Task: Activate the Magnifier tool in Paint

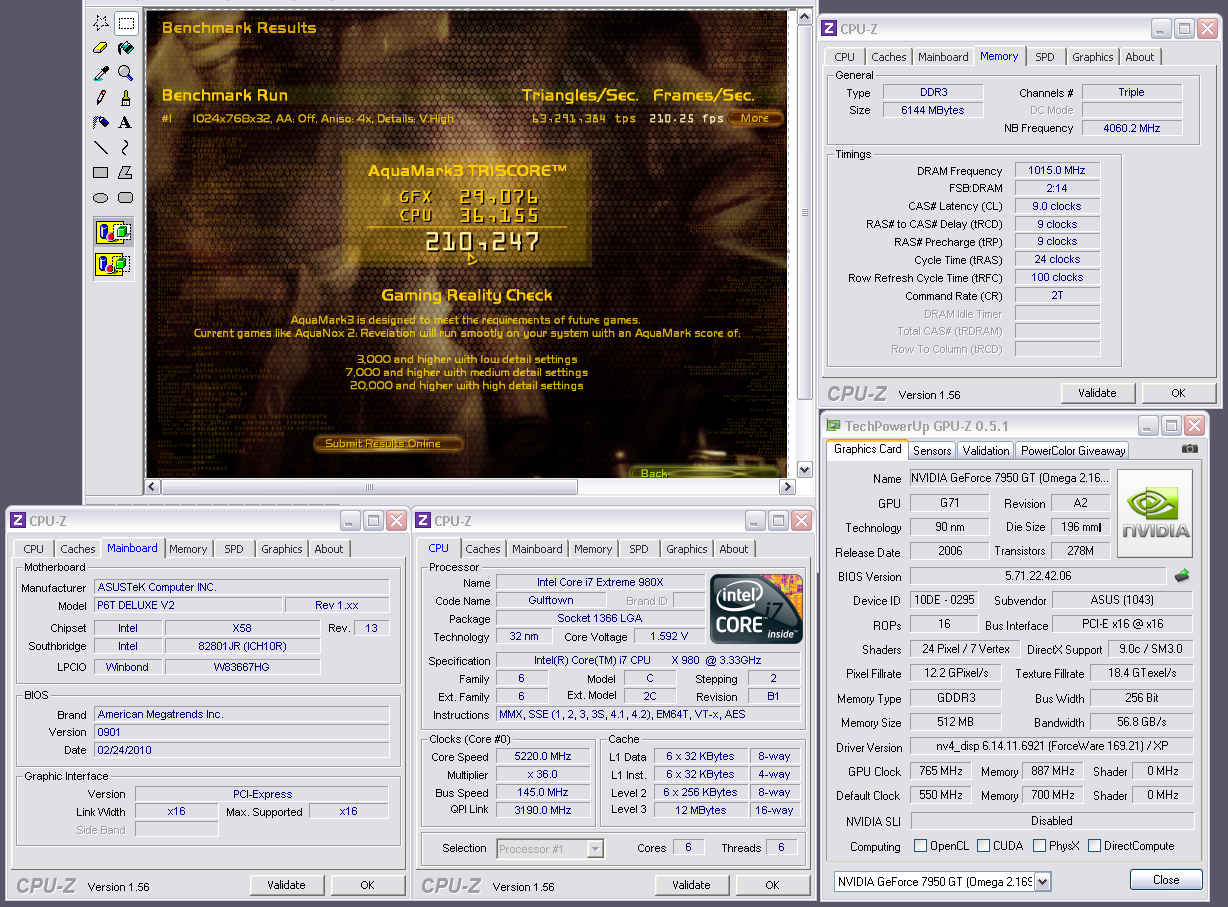Action: (x=126, y=73)
